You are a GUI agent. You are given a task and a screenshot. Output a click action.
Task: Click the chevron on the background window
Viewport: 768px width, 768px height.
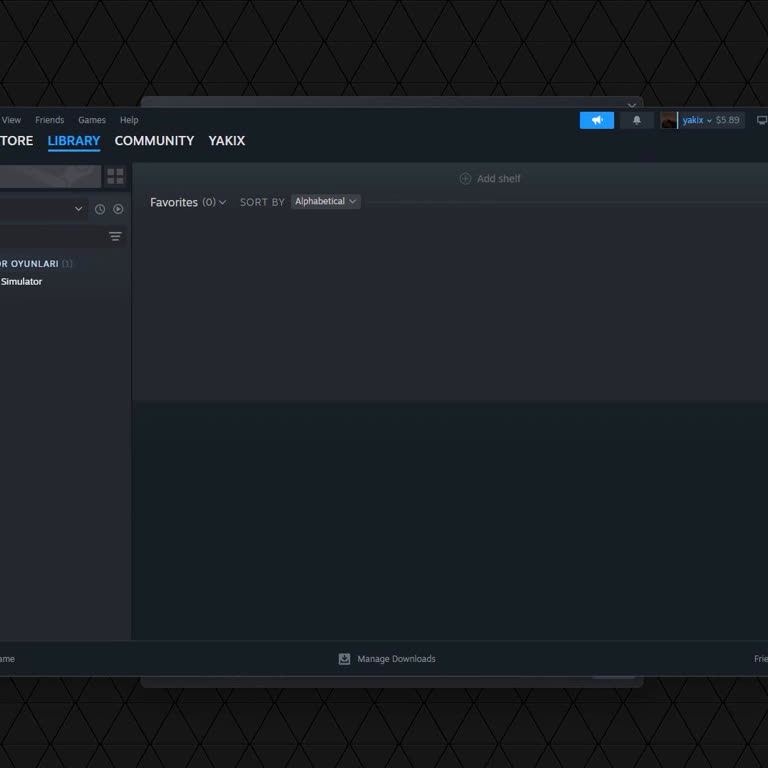pos(632,104)
